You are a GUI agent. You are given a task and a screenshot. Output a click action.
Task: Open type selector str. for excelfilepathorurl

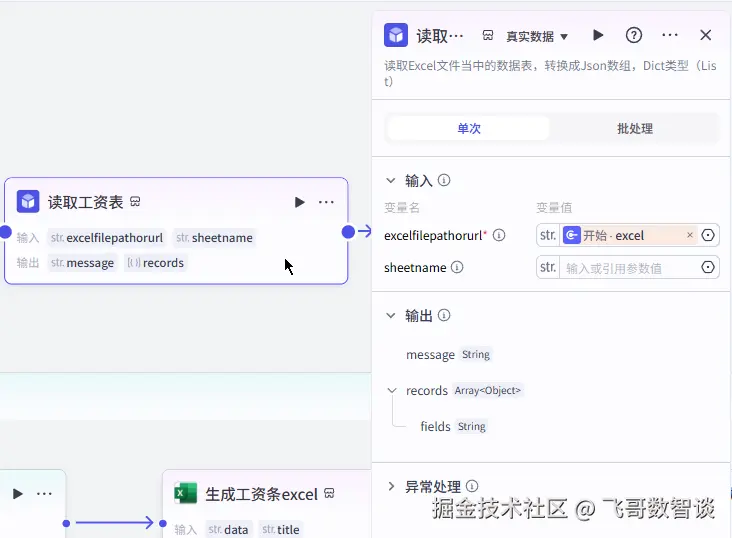(x=548, y=235)
